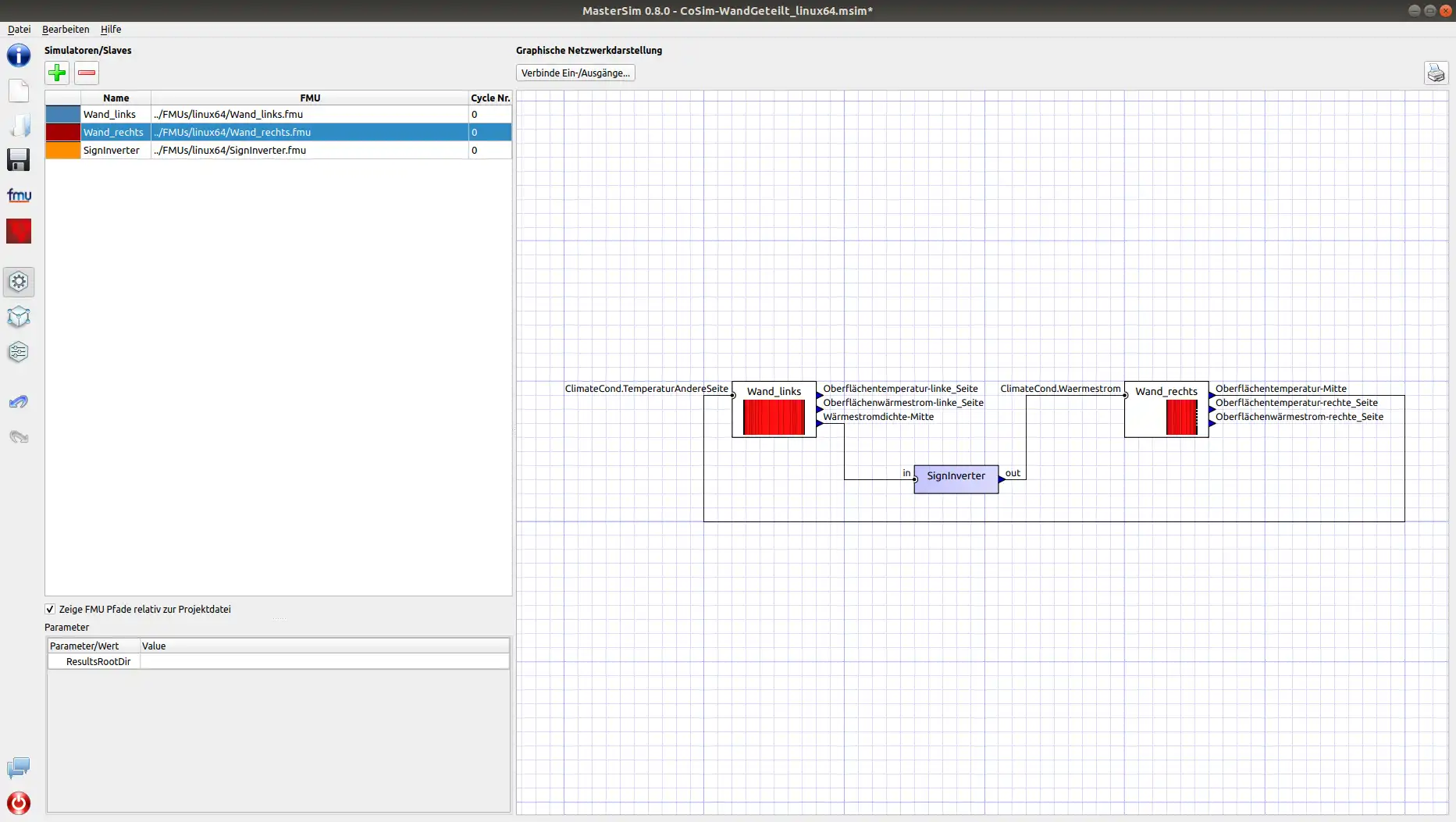Click the 'Verbinde Ein-/Ausgänge...' button
Screen dimensions: 1456x822
[x=575, y=73]
